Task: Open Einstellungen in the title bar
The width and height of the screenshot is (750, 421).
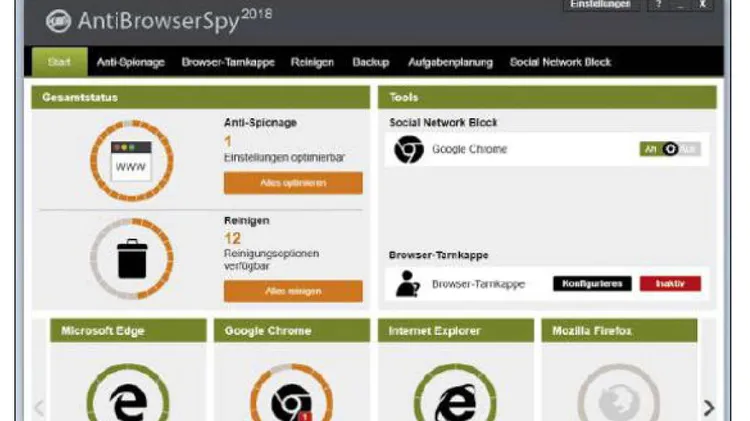Action: (x=600, y=5)
